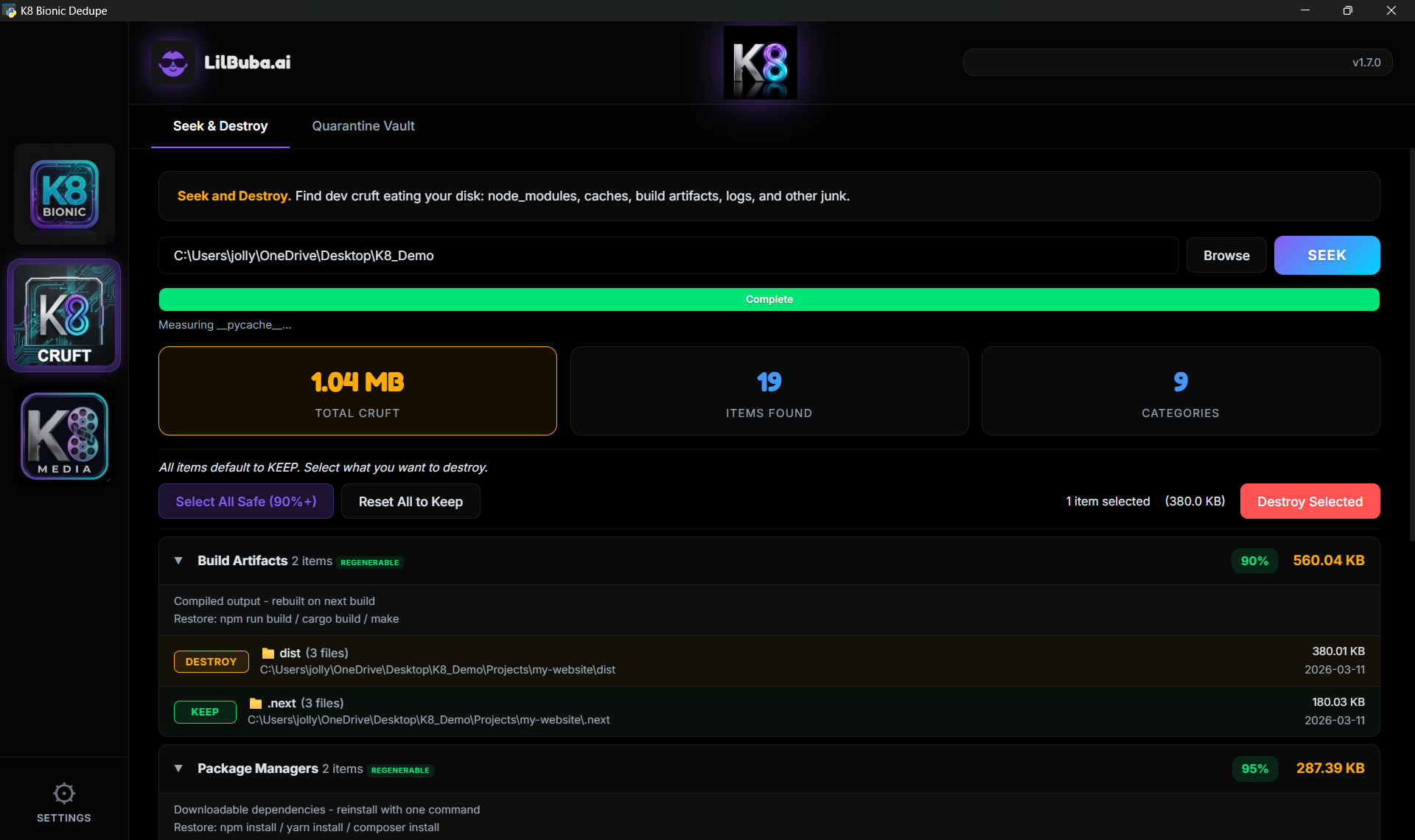
Task: Mark the .next folder for destruction
Action: tap(205, 712)
